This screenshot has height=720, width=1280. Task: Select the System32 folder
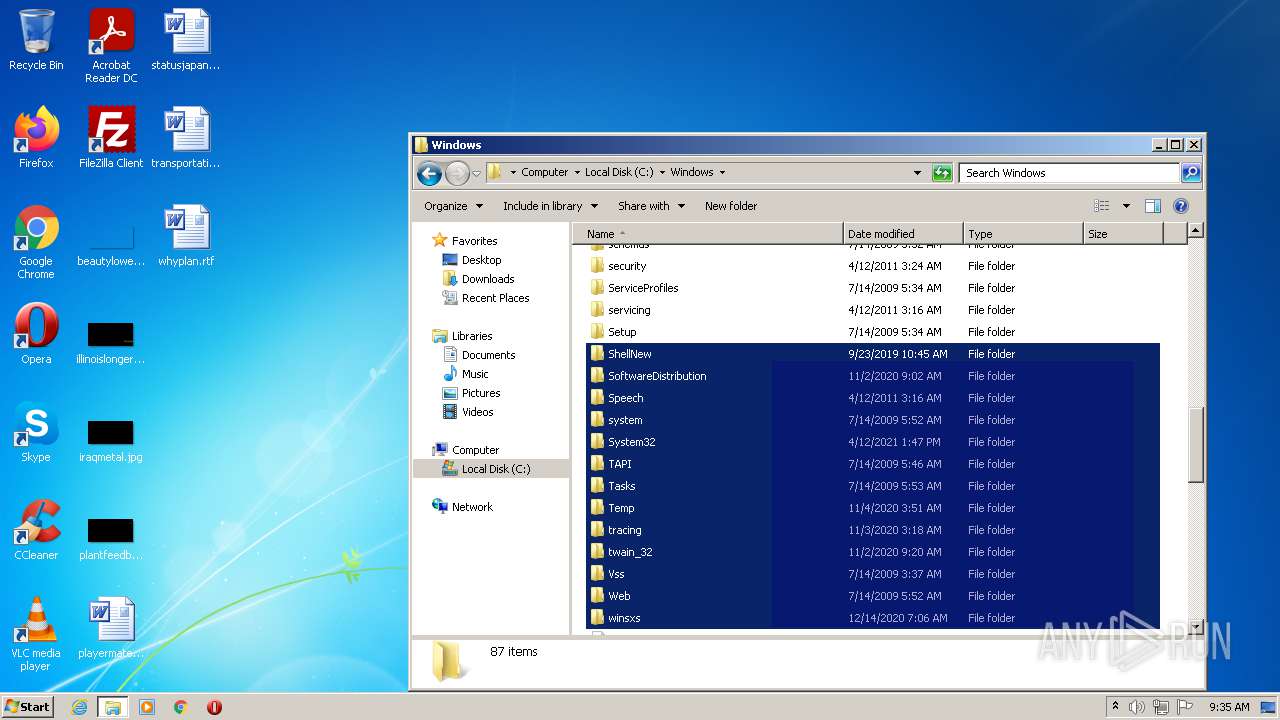tap(872, 442)
